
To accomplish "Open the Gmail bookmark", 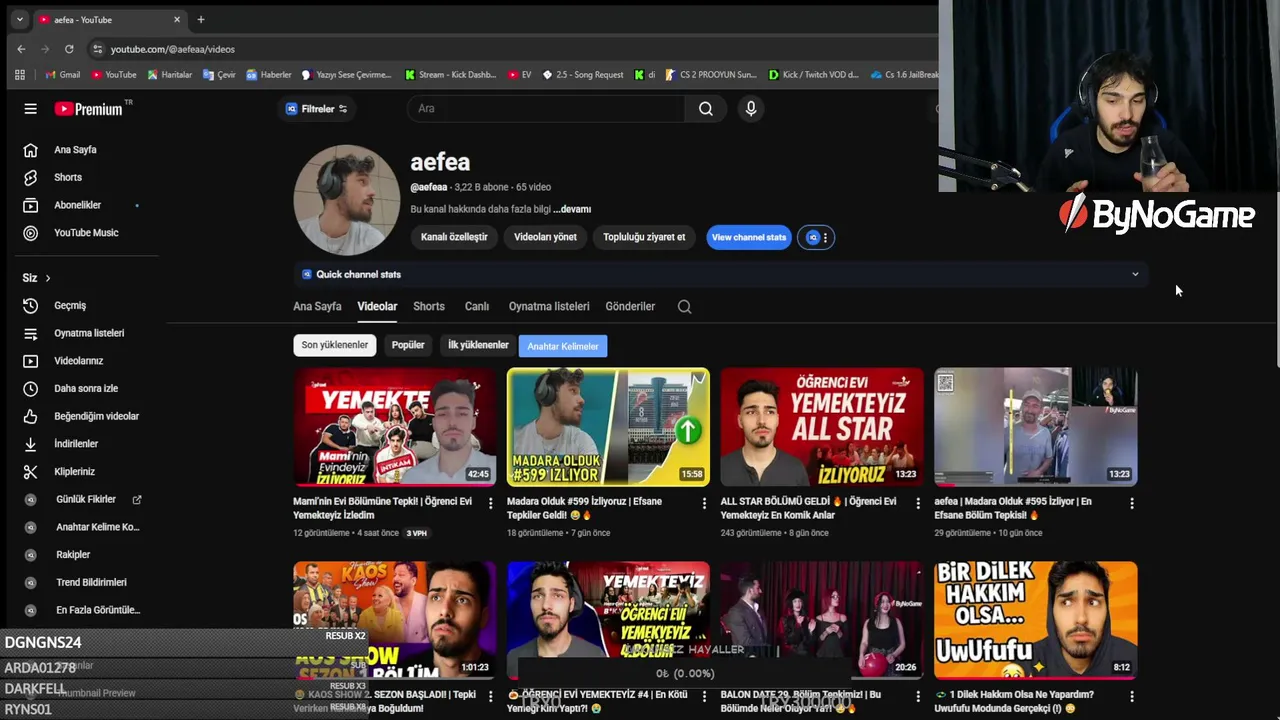I will [x=63, y=75].
